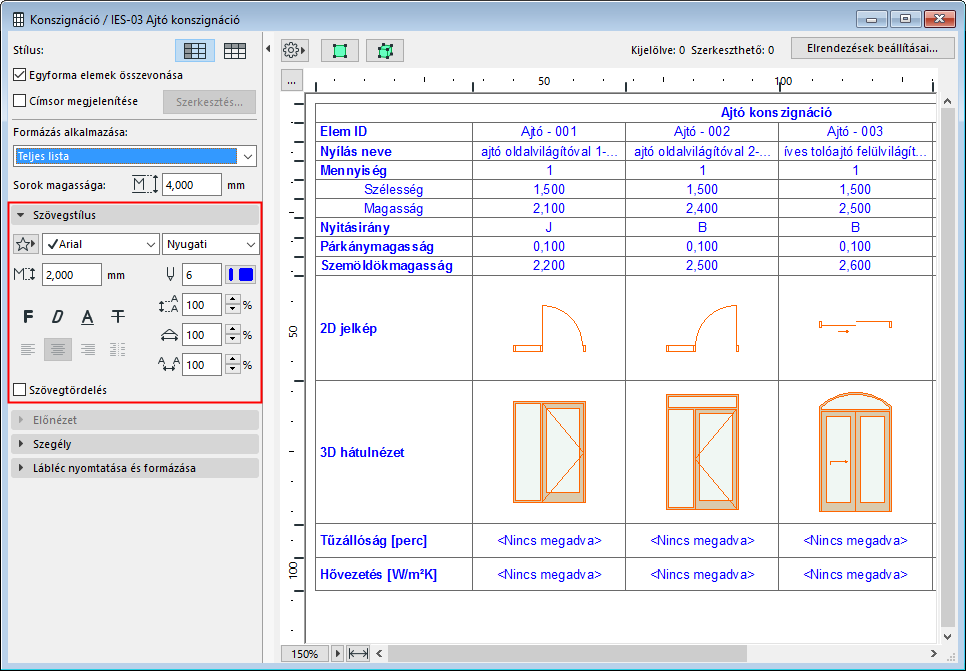
Task: Open the Teljes lista formatting dropdown
Action: coord(135,156)
